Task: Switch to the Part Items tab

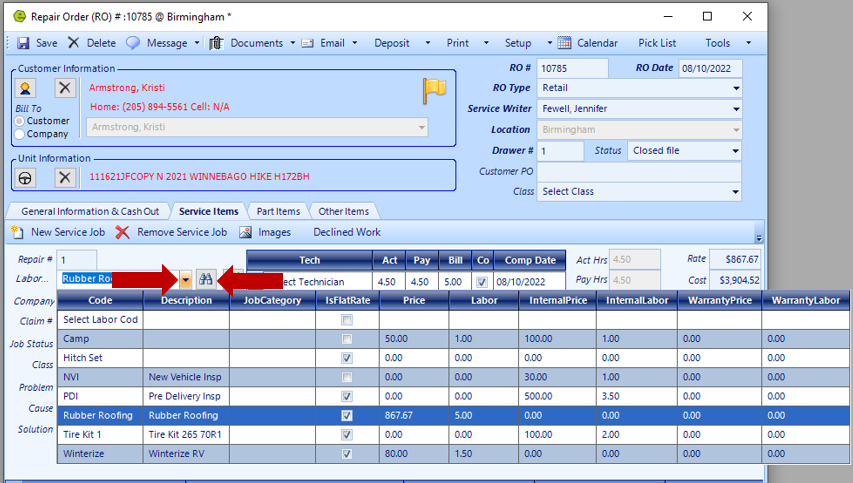Action: click(278, 211)
